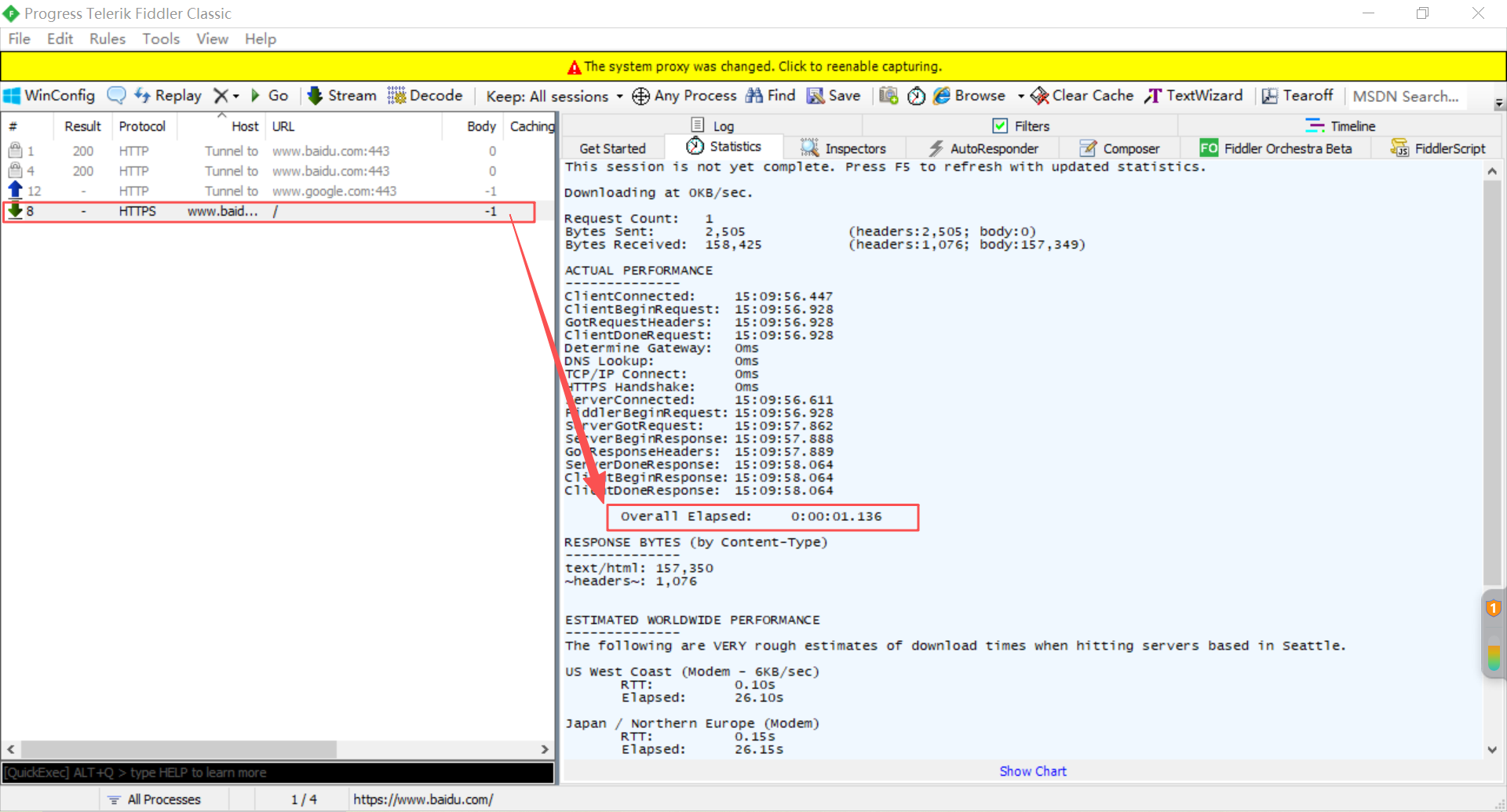Click the All Processes filter in status bar
1507x812 pixels.
coord(155,799)
